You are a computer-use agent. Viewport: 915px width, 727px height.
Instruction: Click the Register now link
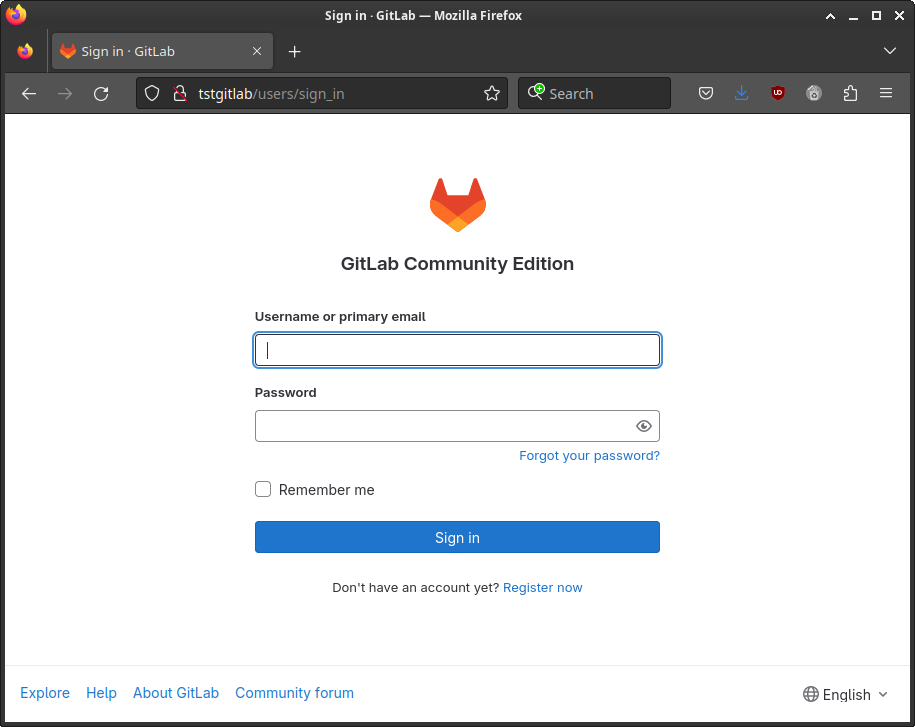[542, 588]
